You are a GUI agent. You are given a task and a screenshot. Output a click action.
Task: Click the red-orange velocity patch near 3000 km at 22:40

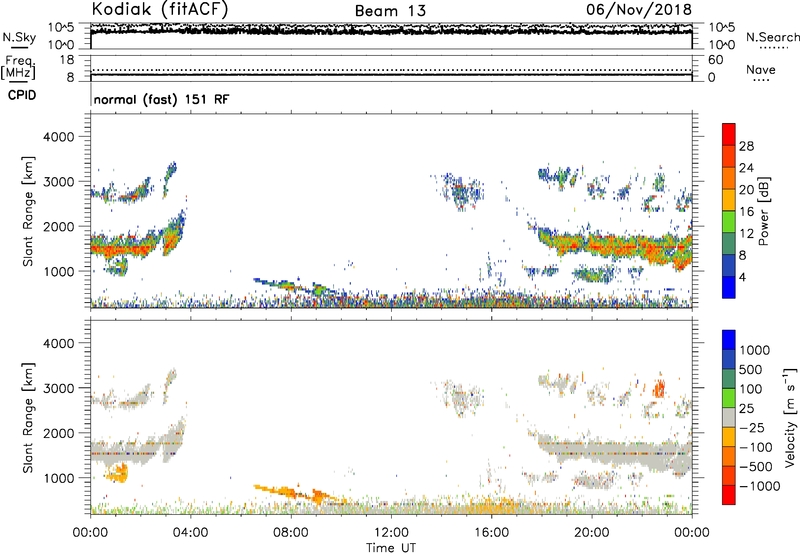659,389
